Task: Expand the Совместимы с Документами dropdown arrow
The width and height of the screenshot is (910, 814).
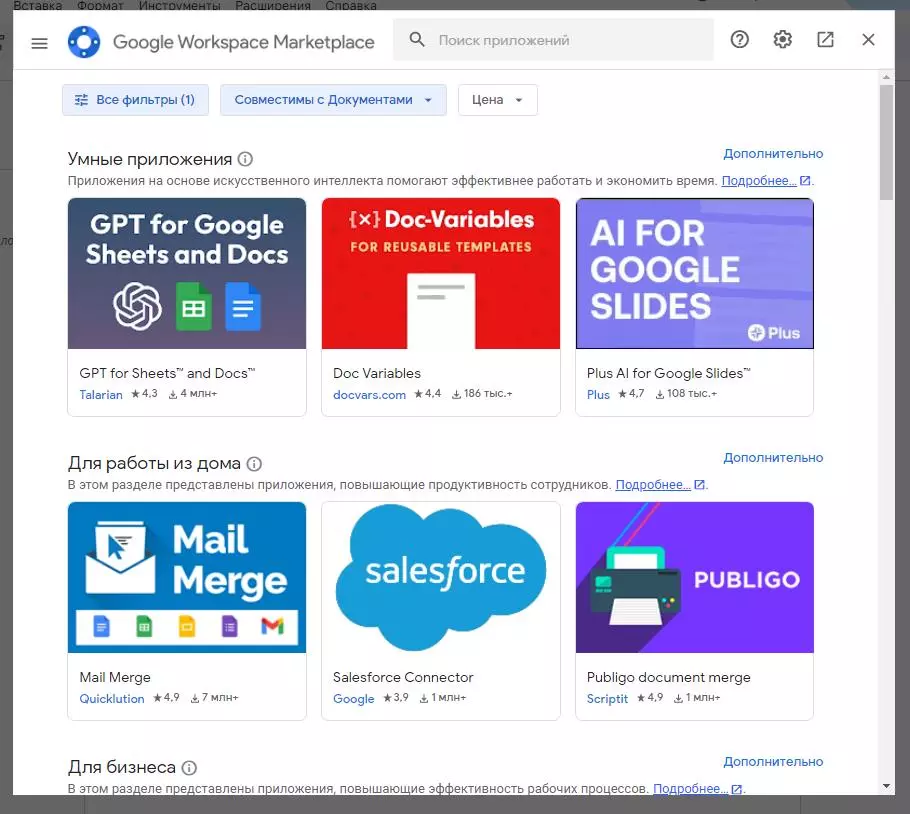Action: pos(428,100)
